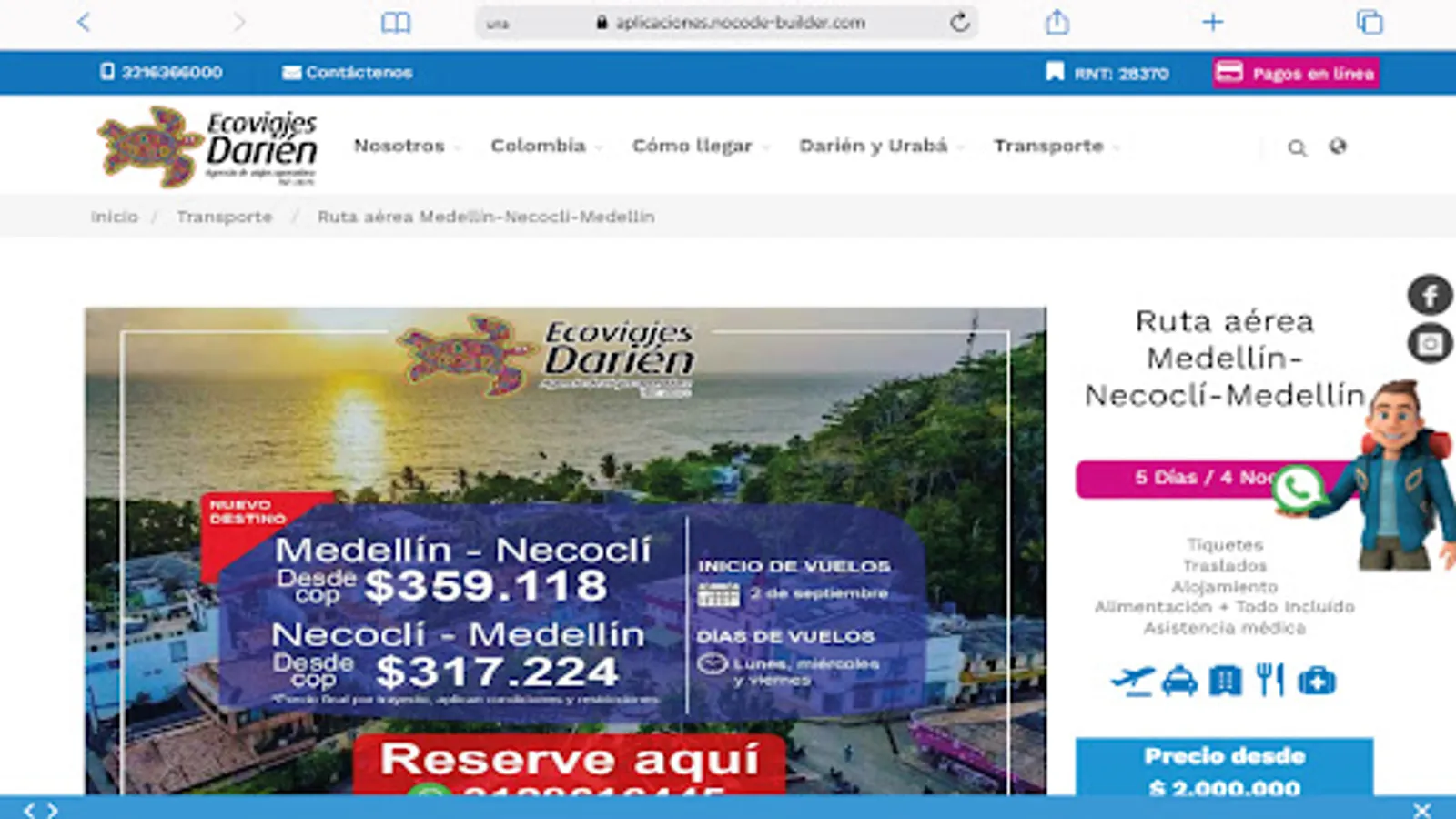The width and height of the screenshot is (1456, 819).
Task: Show all open tabs overview icon
Action: click(x=1369, y=22)
